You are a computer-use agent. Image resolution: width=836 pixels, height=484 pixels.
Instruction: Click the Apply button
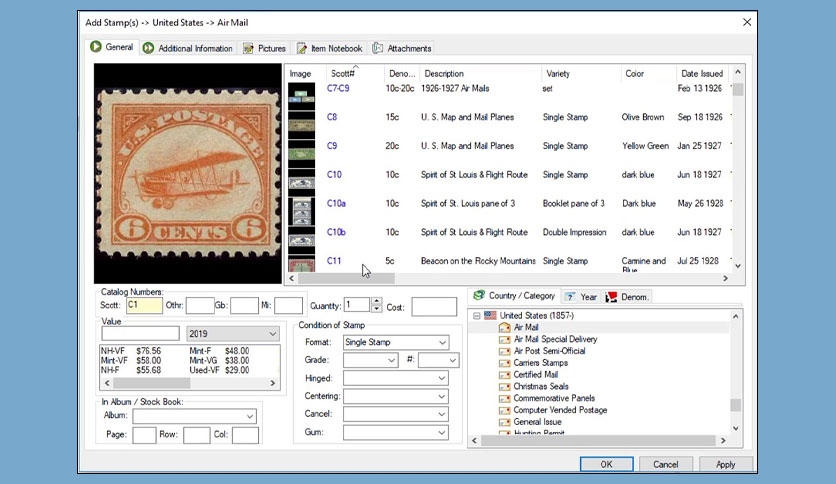tap(725, 464)
